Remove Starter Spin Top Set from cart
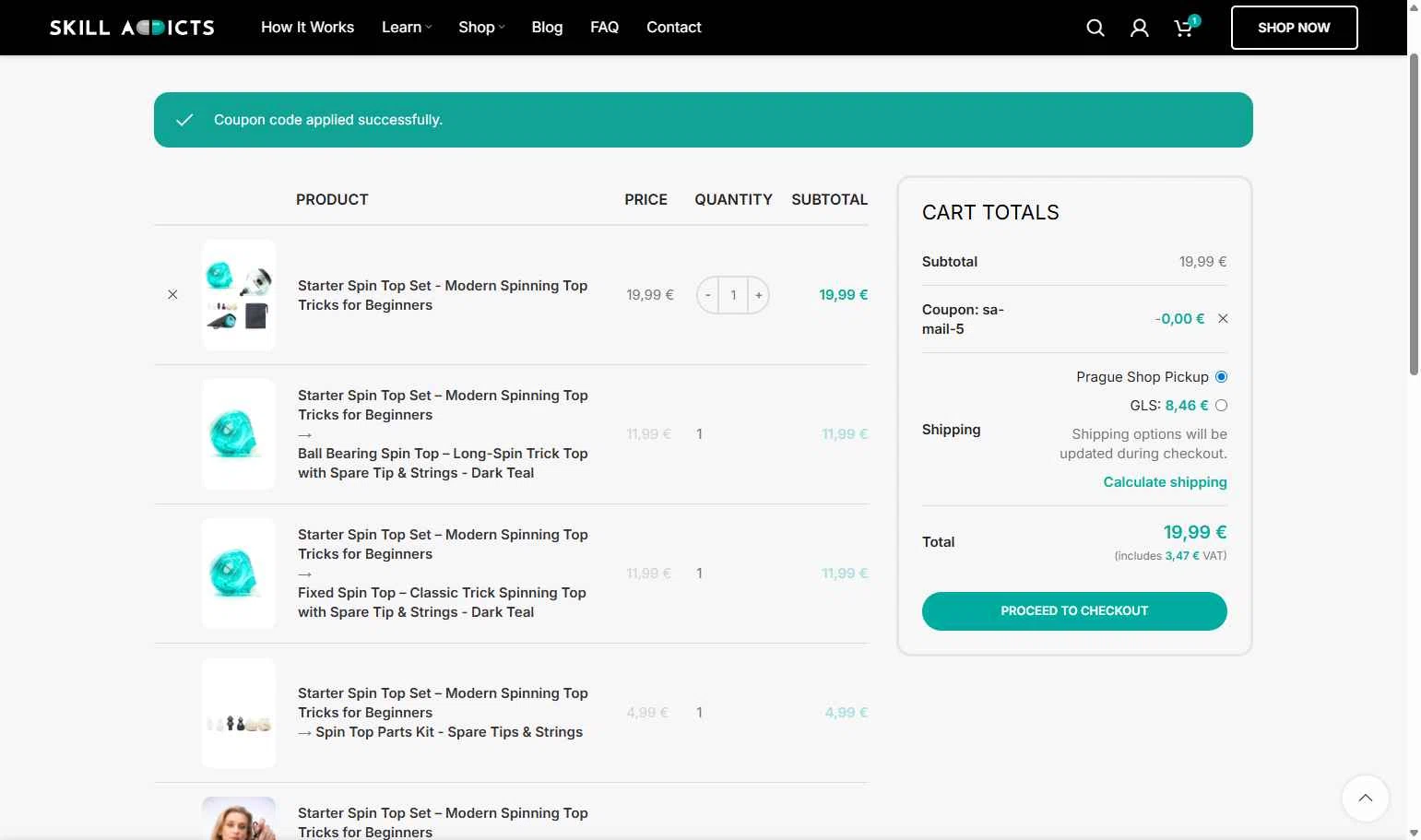 coord(172,295)
